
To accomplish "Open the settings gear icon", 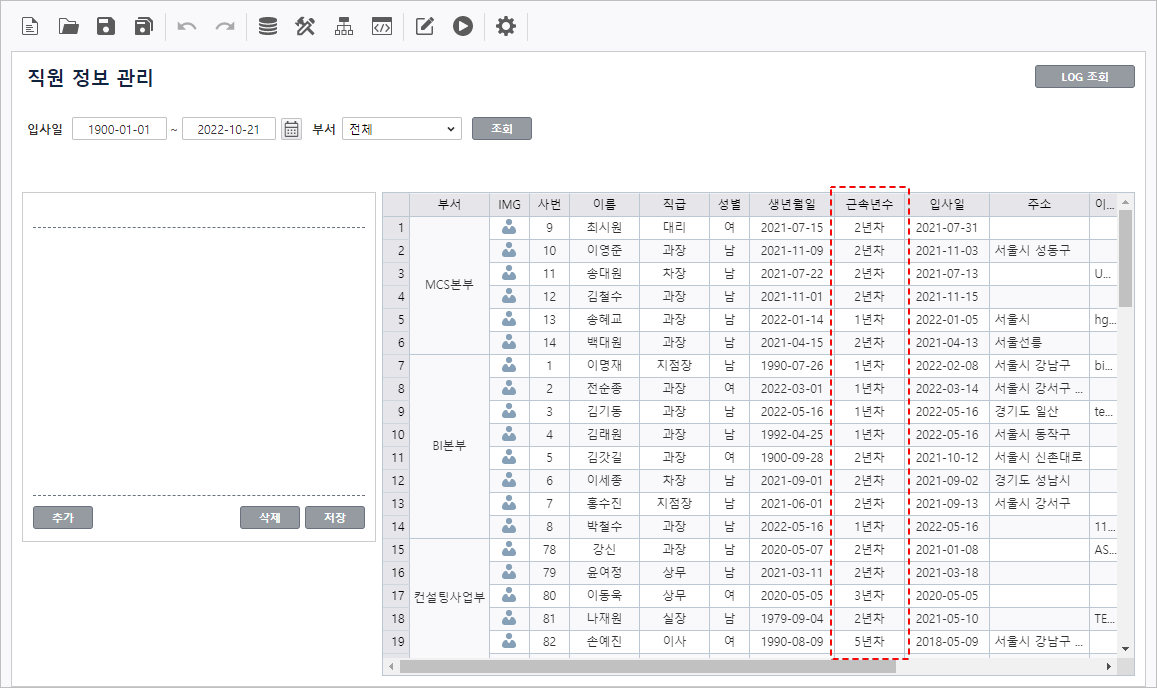I will [x=506, y=27].
